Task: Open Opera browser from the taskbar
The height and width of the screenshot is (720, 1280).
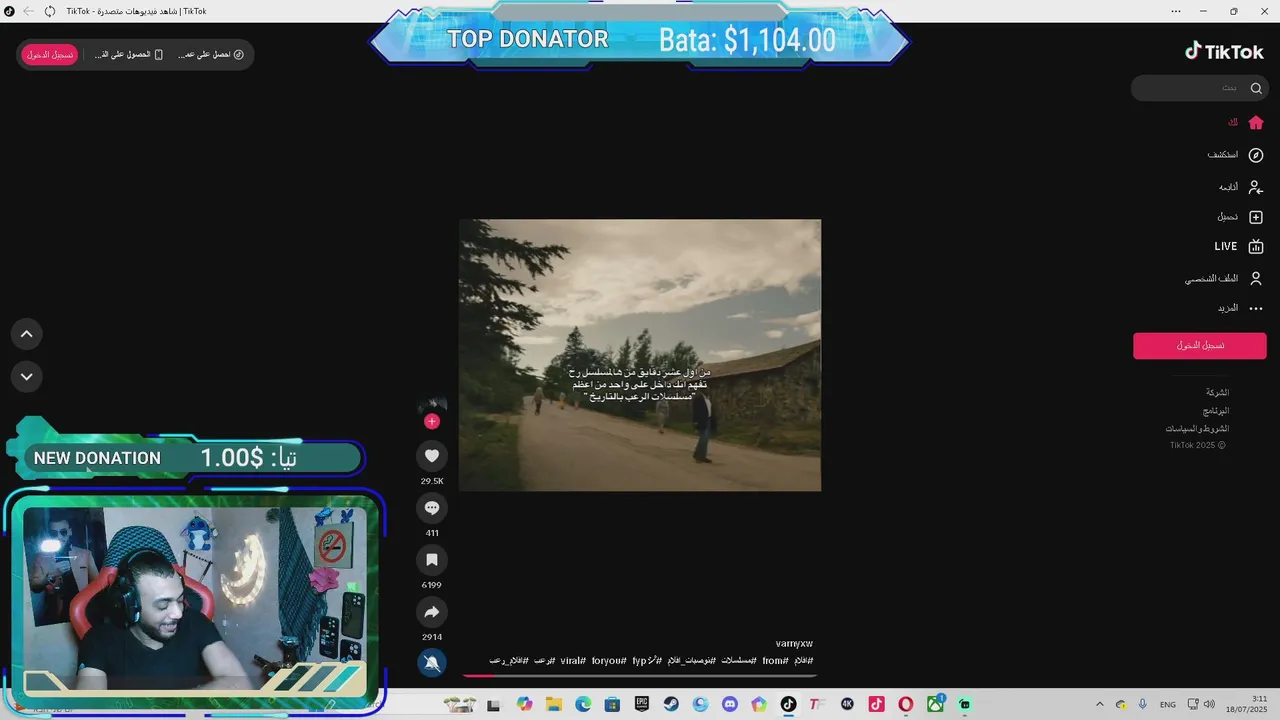Action: coord(906,705)
